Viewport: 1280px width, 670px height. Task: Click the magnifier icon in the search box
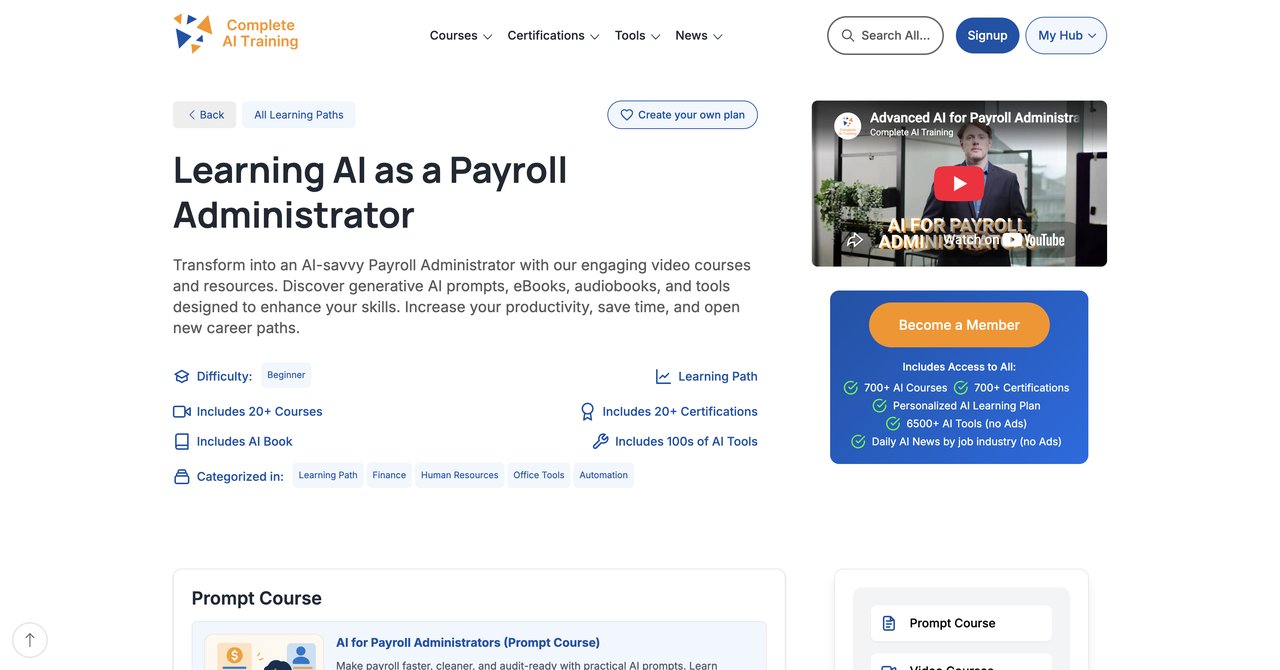[x=848, y=35]
